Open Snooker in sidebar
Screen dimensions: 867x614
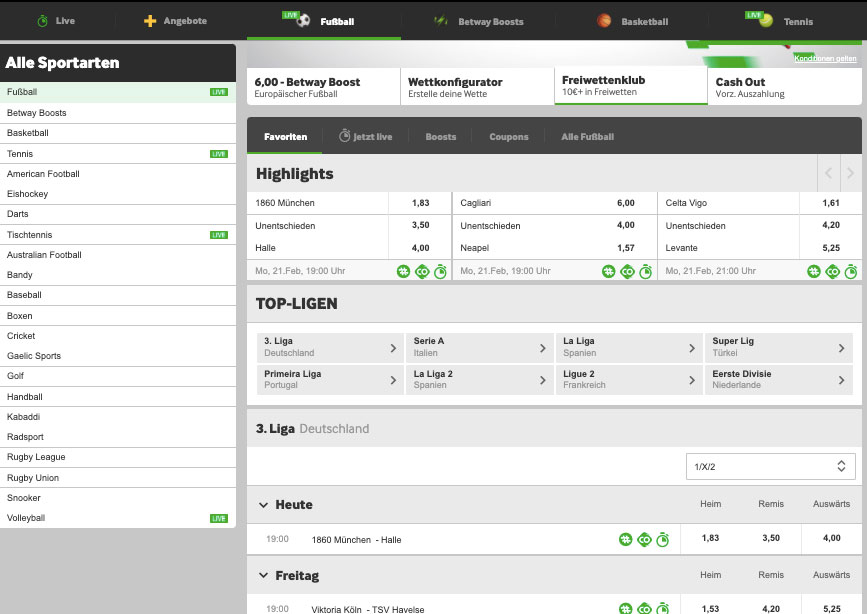[x=118, y=498]
